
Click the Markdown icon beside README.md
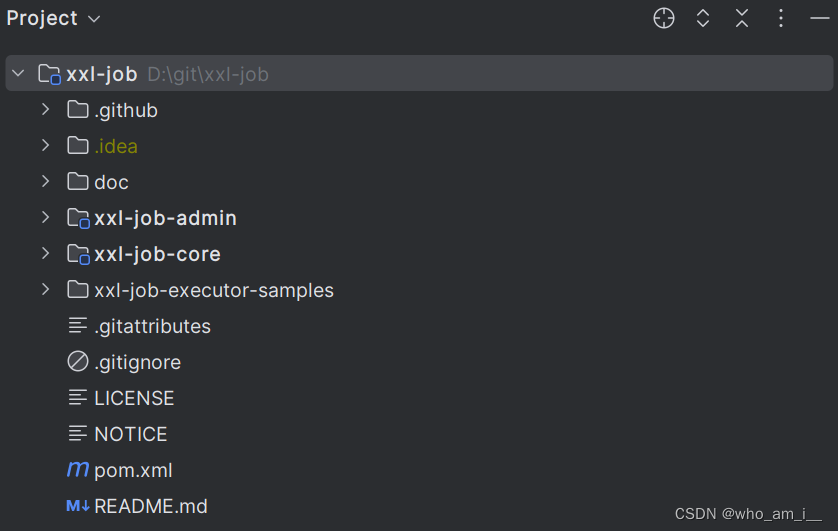78,506
